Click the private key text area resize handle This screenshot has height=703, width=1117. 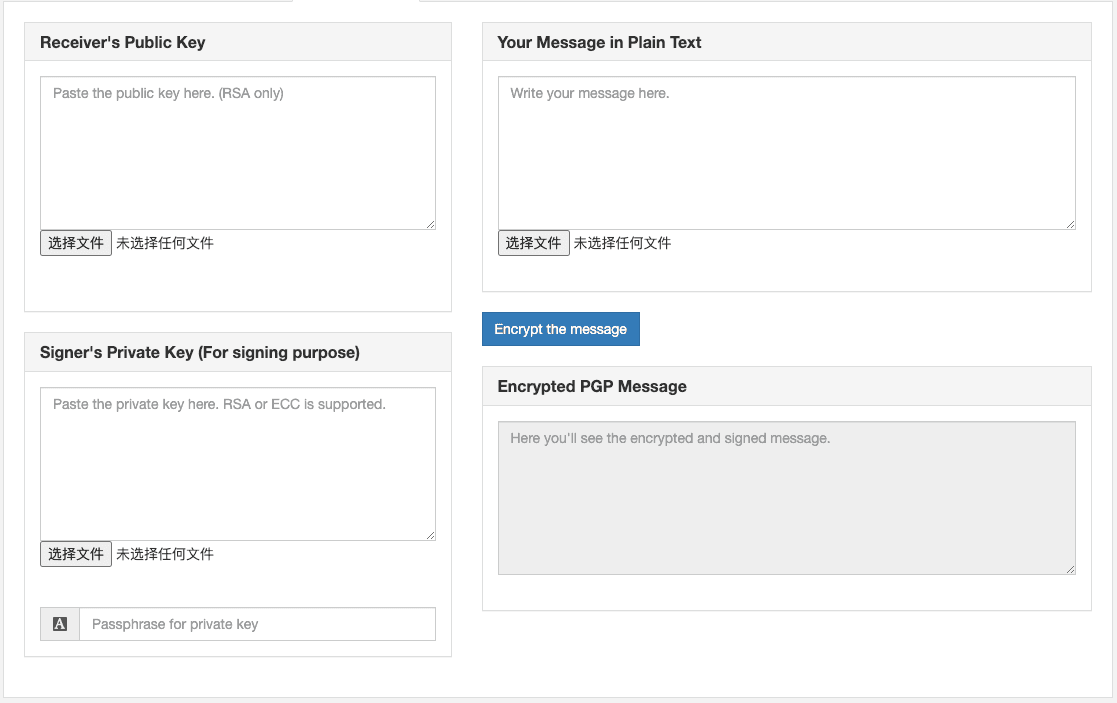pos(430,535)
